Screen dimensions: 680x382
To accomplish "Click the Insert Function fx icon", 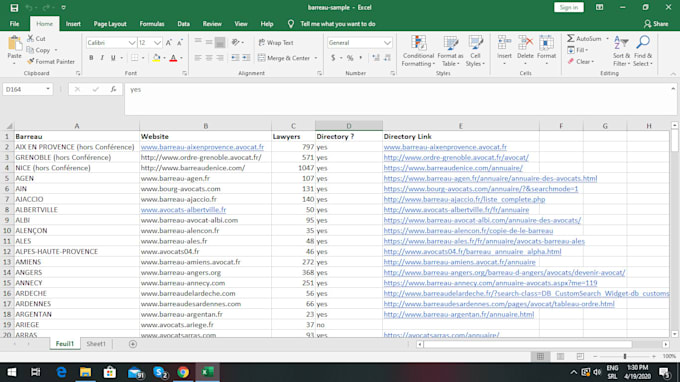I will [x=113, y=89].
